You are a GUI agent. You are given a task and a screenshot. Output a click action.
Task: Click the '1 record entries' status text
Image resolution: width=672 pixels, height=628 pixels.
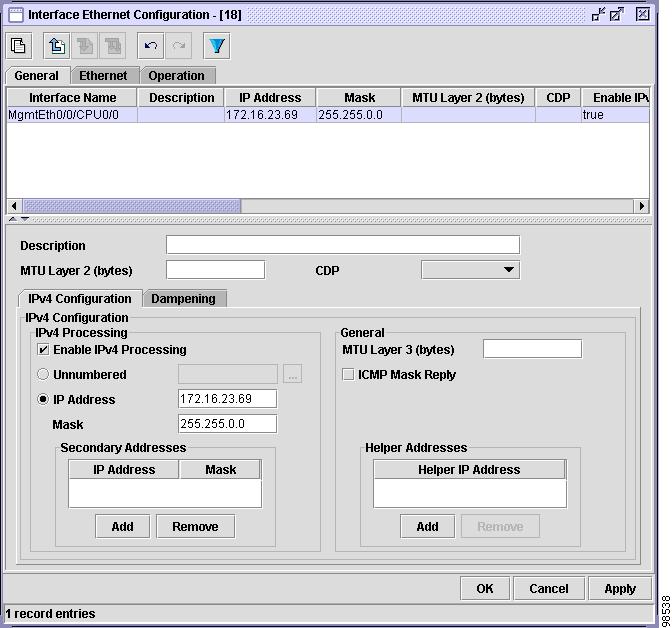[51, 614]
